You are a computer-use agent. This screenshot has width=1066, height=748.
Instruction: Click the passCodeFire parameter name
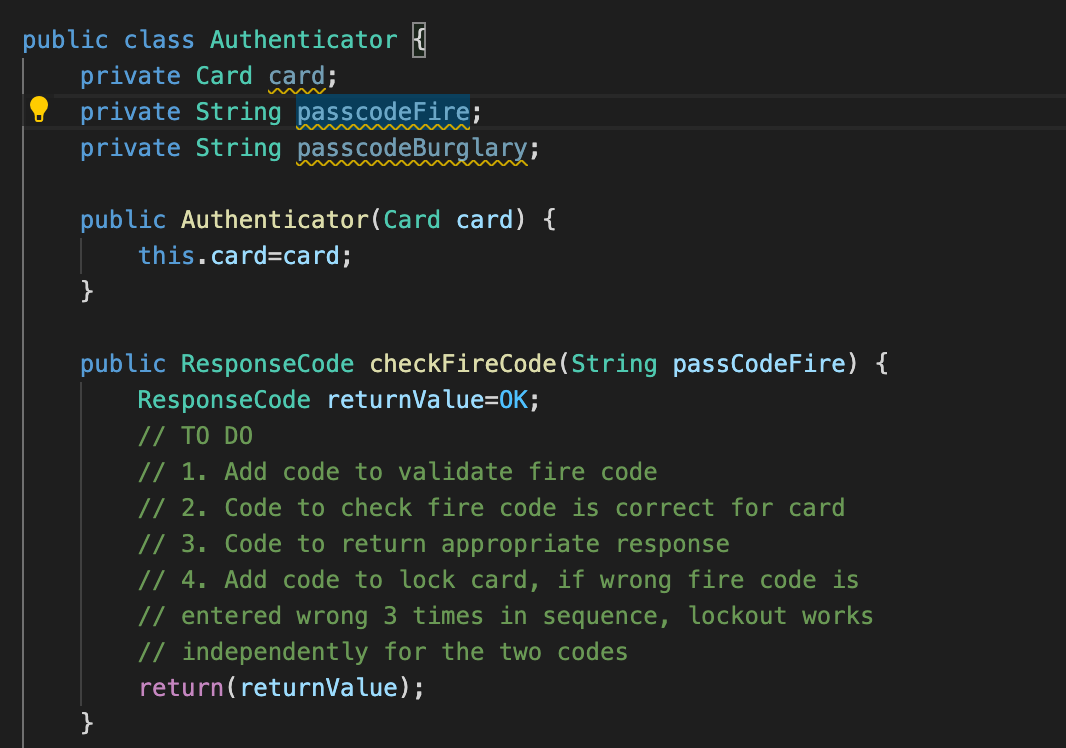759,364
